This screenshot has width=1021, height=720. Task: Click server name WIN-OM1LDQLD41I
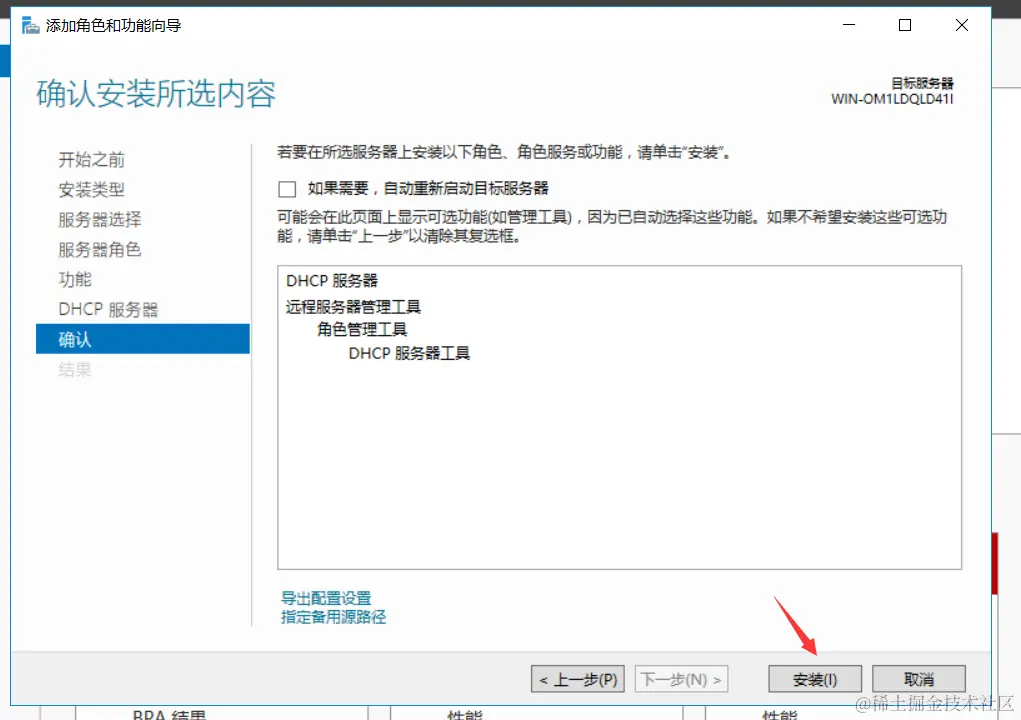(x=892, y=99)
